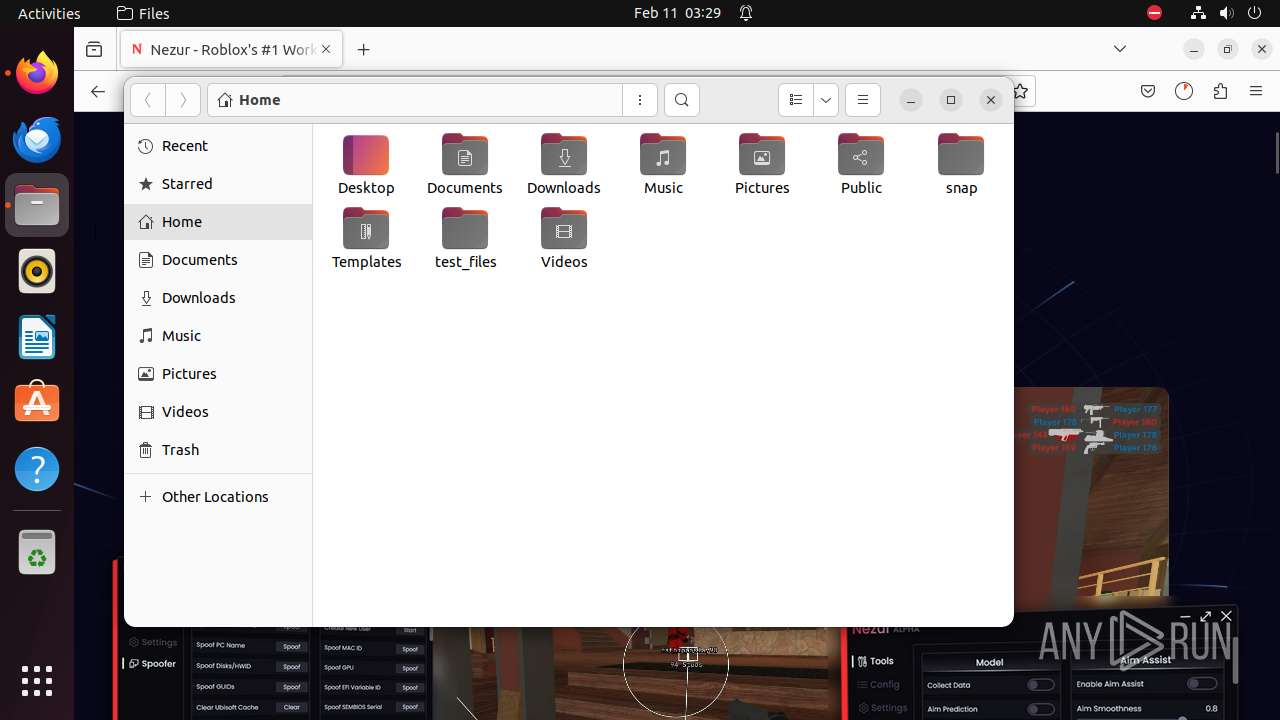Select Videos in the sidebar
This screenshot has width=1280, height=720.
click(218, 412)
